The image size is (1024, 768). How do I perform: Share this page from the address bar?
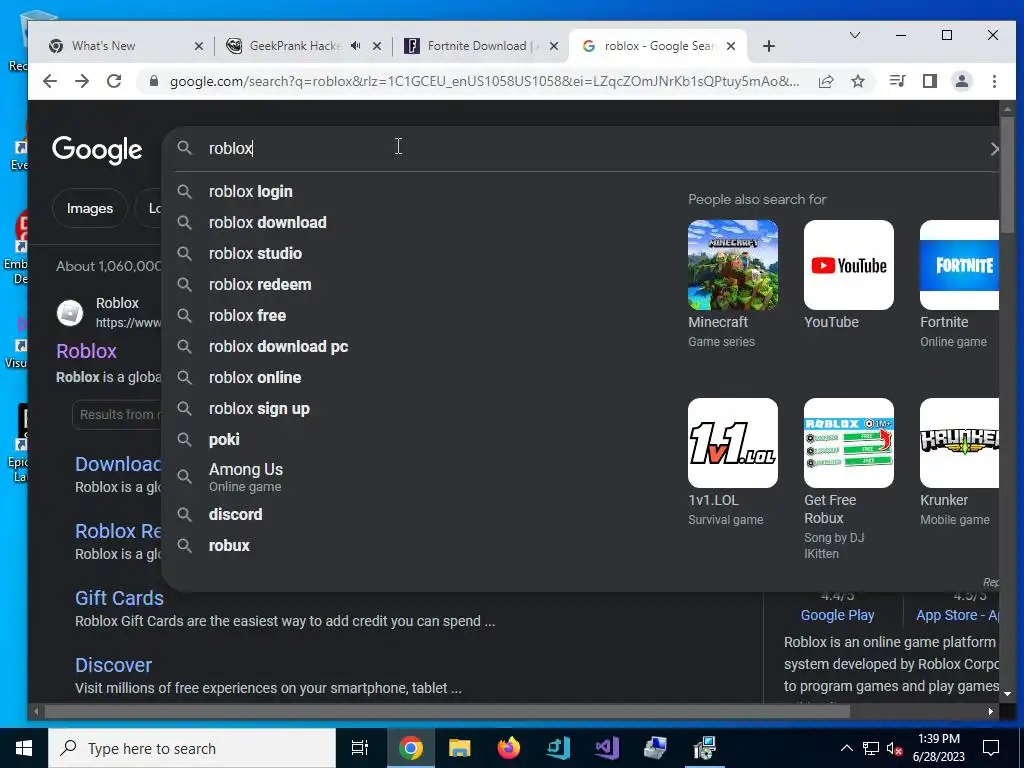pos(826,81)
